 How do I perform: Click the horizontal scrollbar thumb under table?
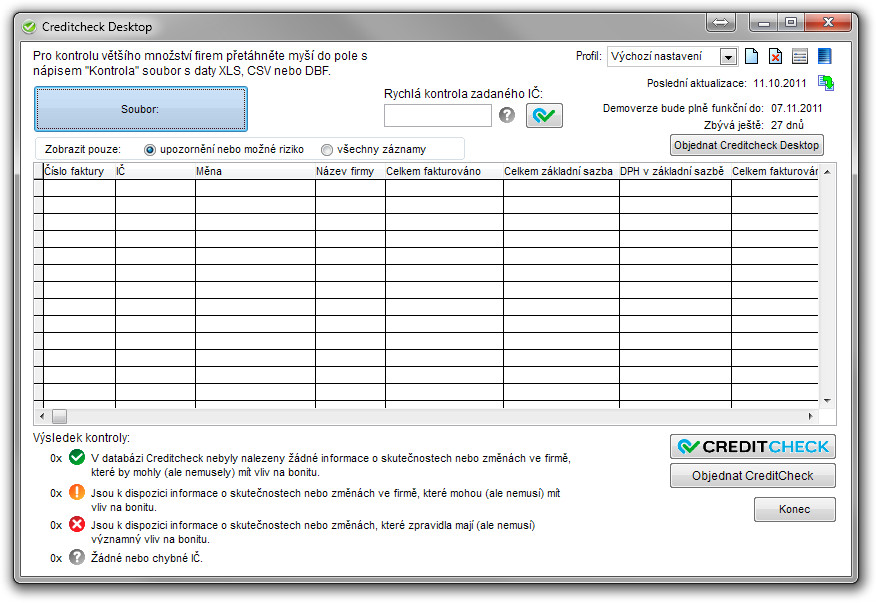coord(59,416)
